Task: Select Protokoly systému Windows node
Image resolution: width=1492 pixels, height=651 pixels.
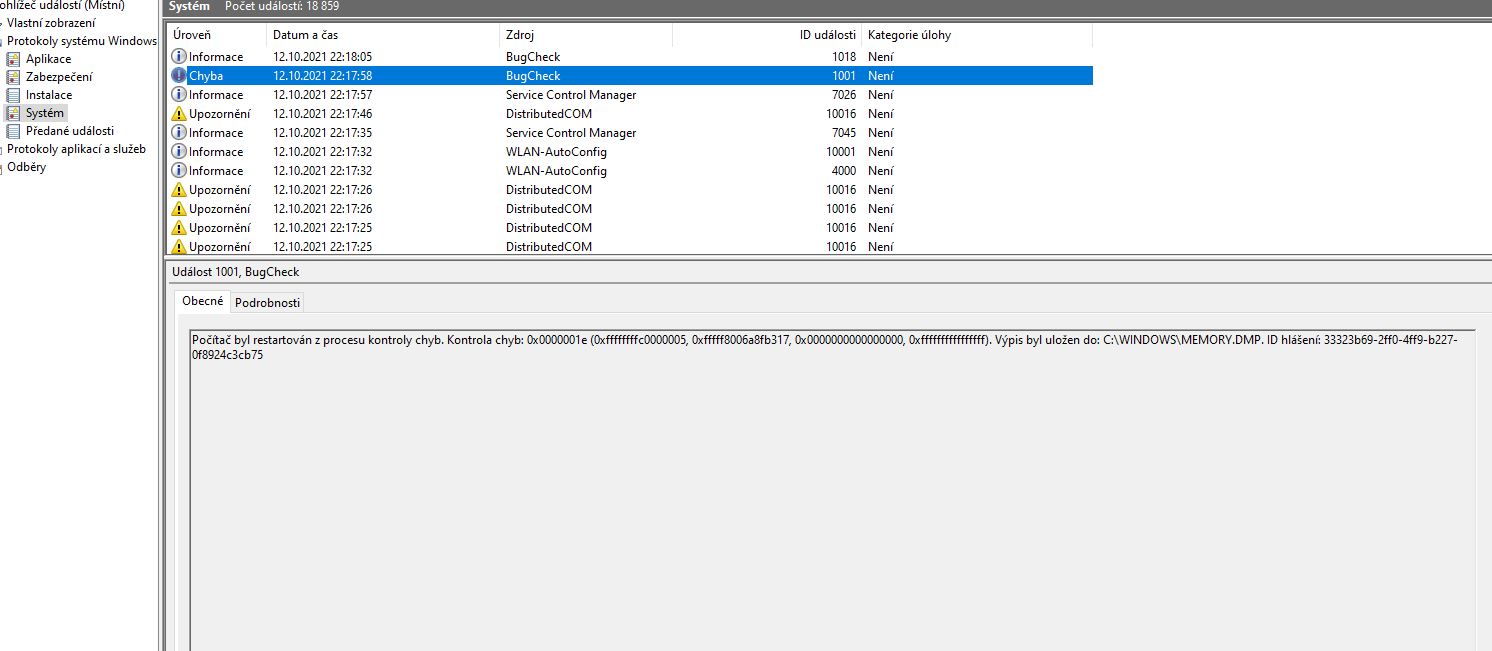Action: 82,41
